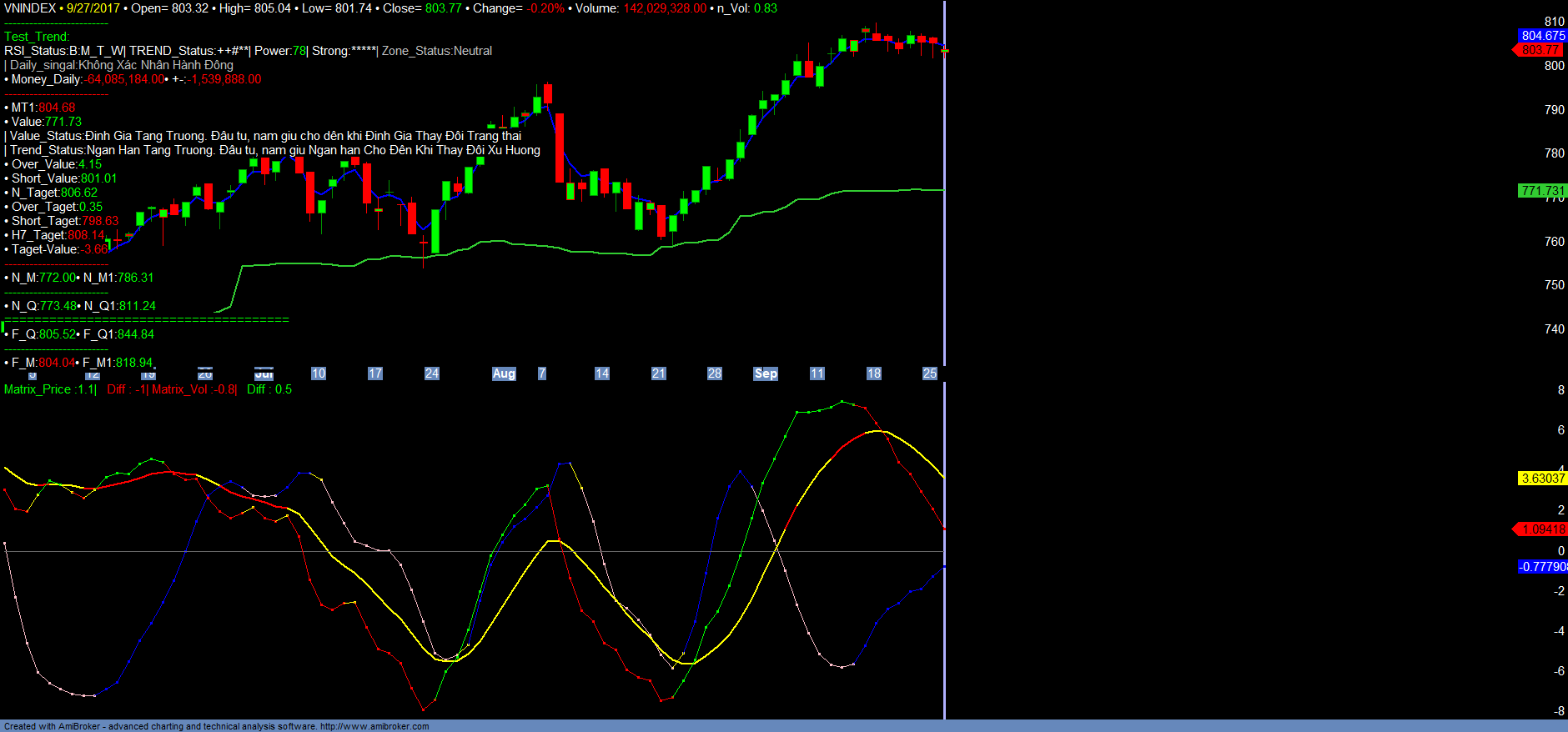Viewport: 1568px width, 732px height.
Task: Select date marker 18 on time axis
Action: click(x=873, y=374)
